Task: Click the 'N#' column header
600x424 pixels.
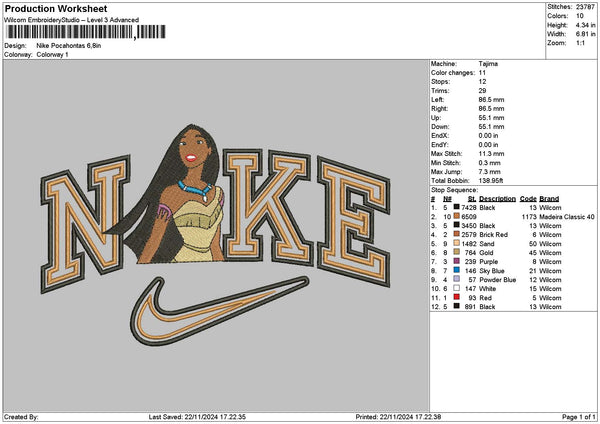Action: pos(447,199)
